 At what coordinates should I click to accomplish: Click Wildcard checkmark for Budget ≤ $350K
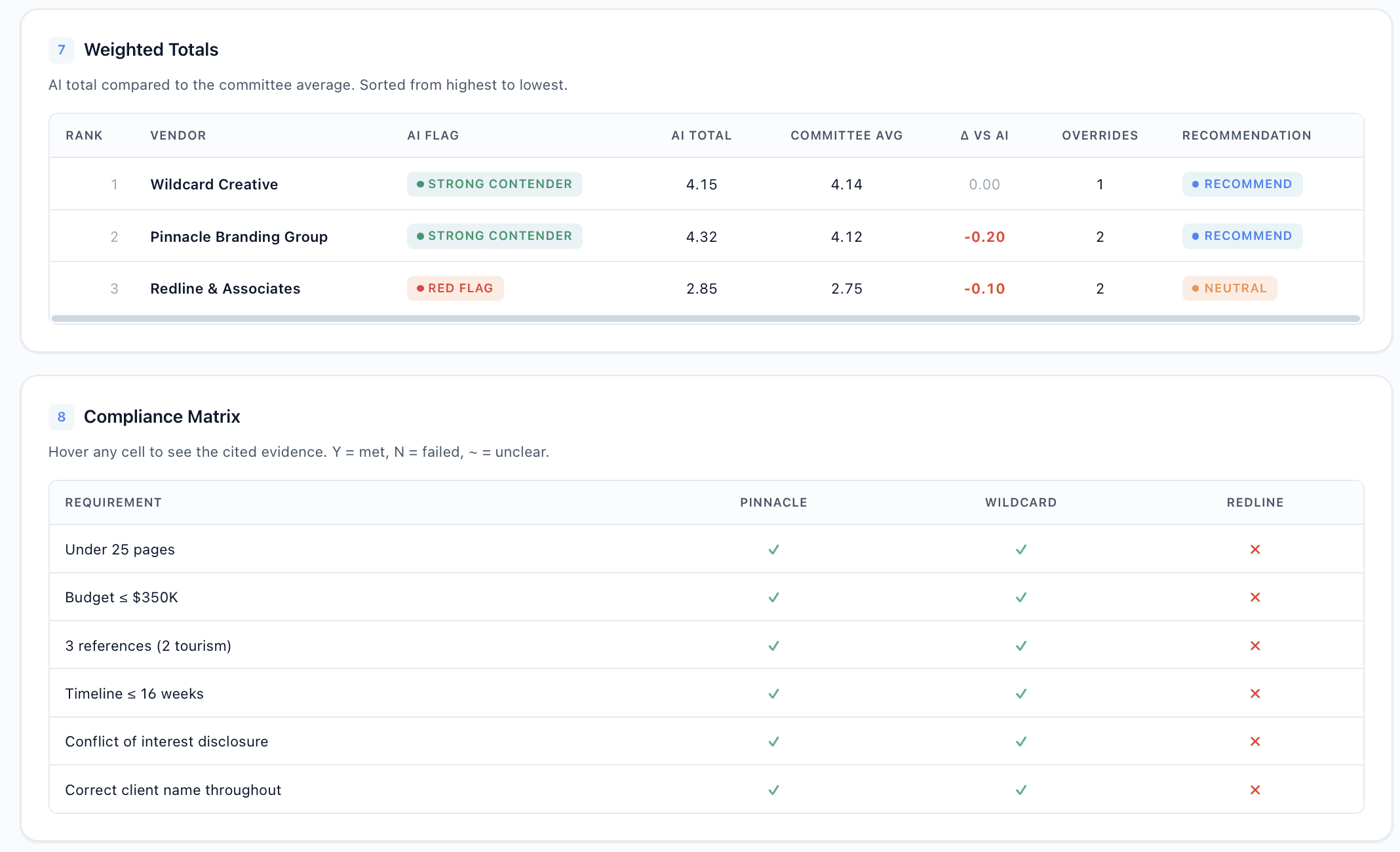coord(1021,597)
